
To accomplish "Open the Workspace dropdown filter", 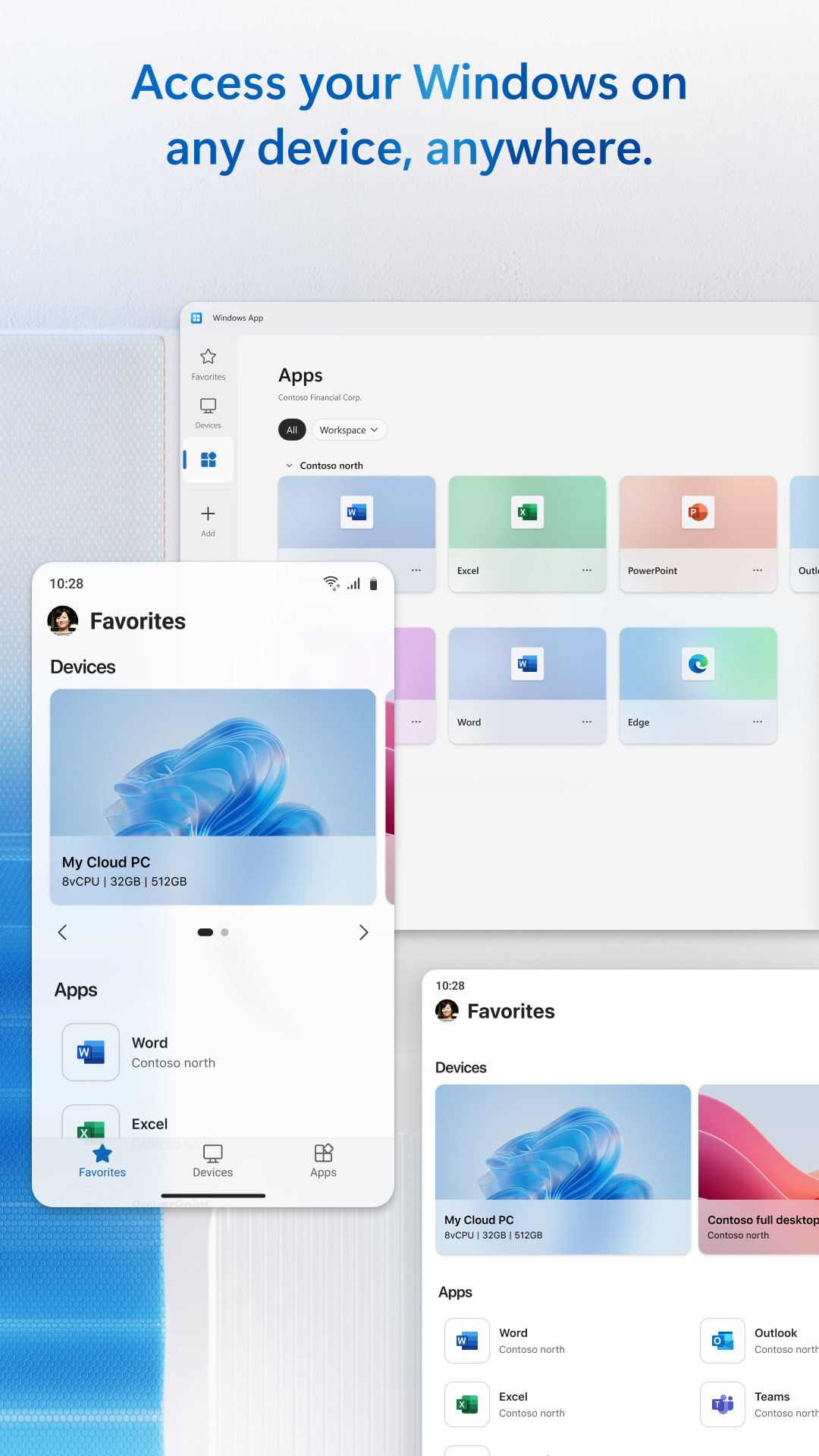I will (349, 430).
